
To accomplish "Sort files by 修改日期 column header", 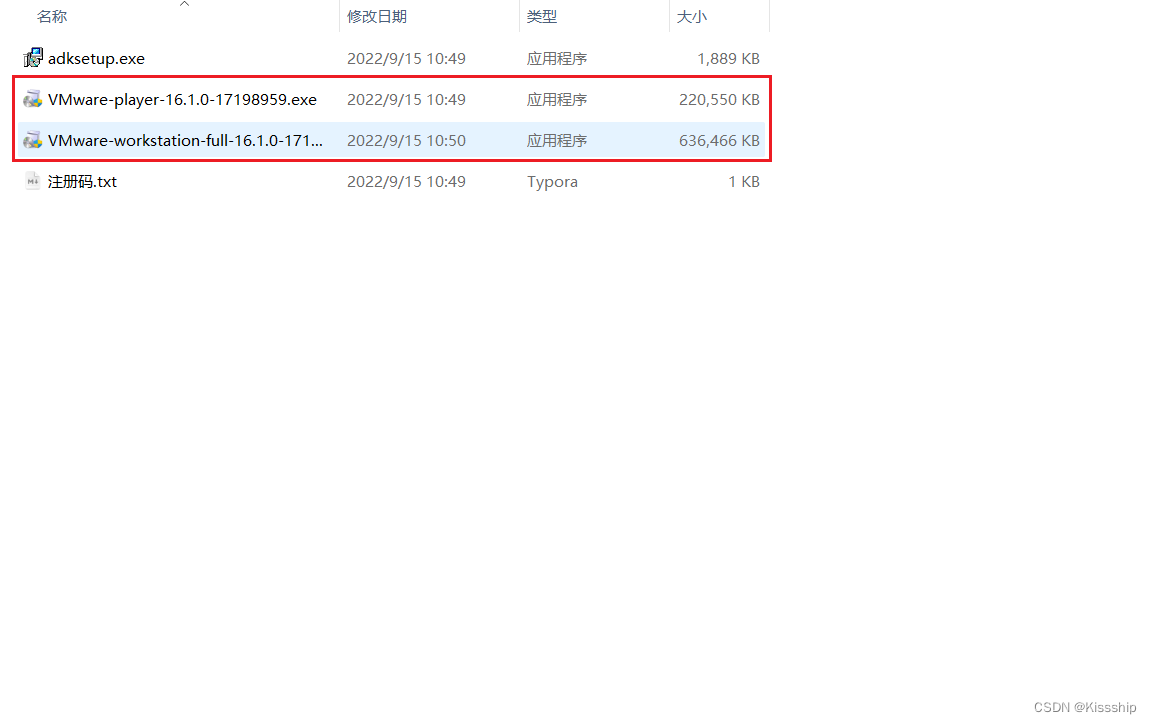I will click(x=377, y=17).
